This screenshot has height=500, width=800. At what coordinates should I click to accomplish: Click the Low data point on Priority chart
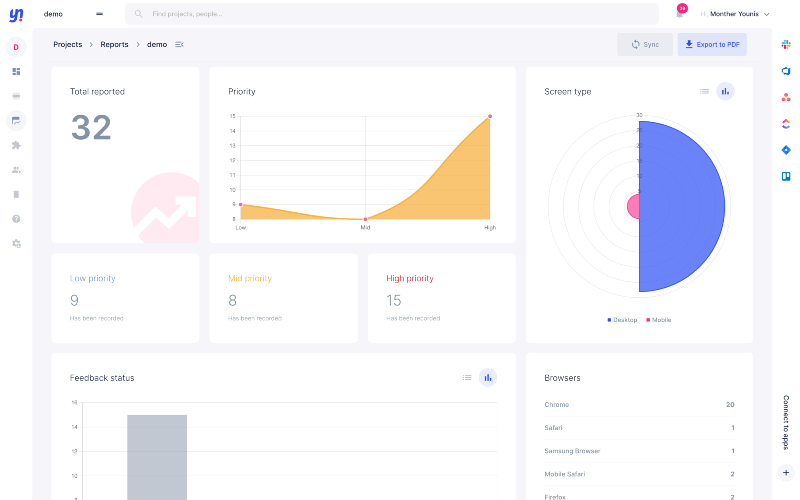tap(241, 205)
